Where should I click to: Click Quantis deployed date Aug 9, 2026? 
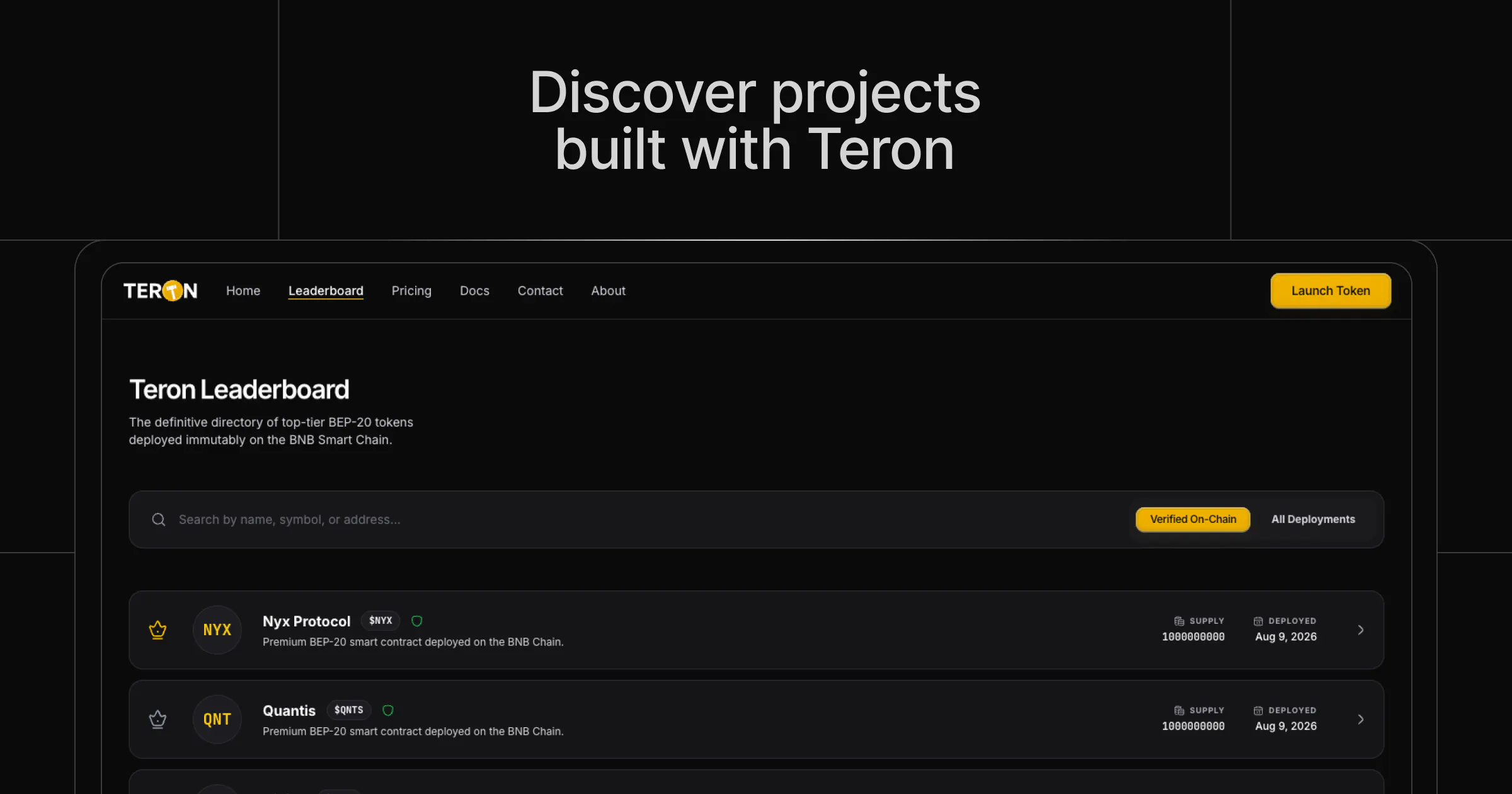(x=1285, y=726)
